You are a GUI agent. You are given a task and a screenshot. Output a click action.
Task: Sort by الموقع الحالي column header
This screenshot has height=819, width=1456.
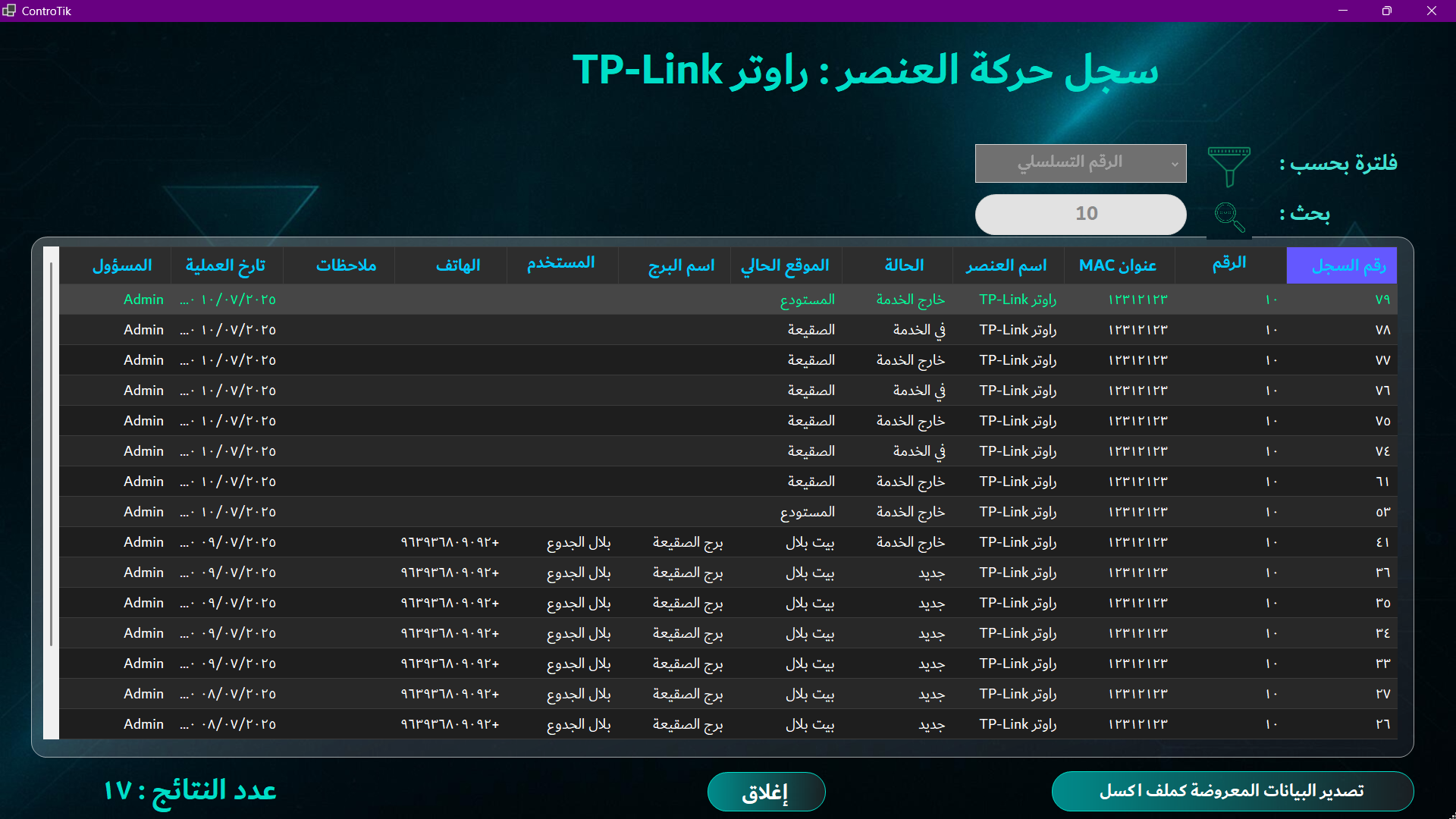tap(786, 265)
